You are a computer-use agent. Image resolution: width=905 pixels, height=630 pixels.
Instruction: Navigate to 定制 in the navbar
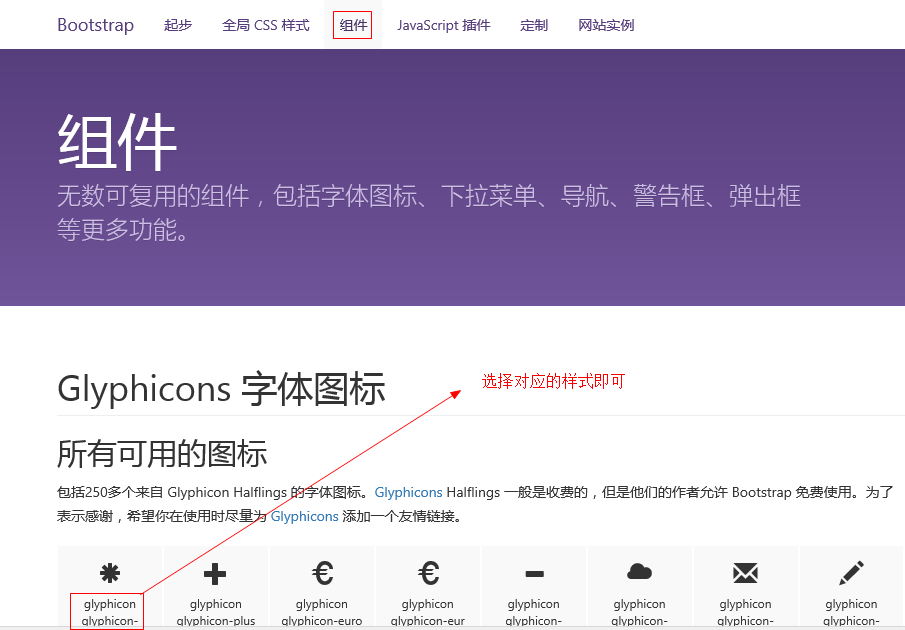[x=534, y=25]
